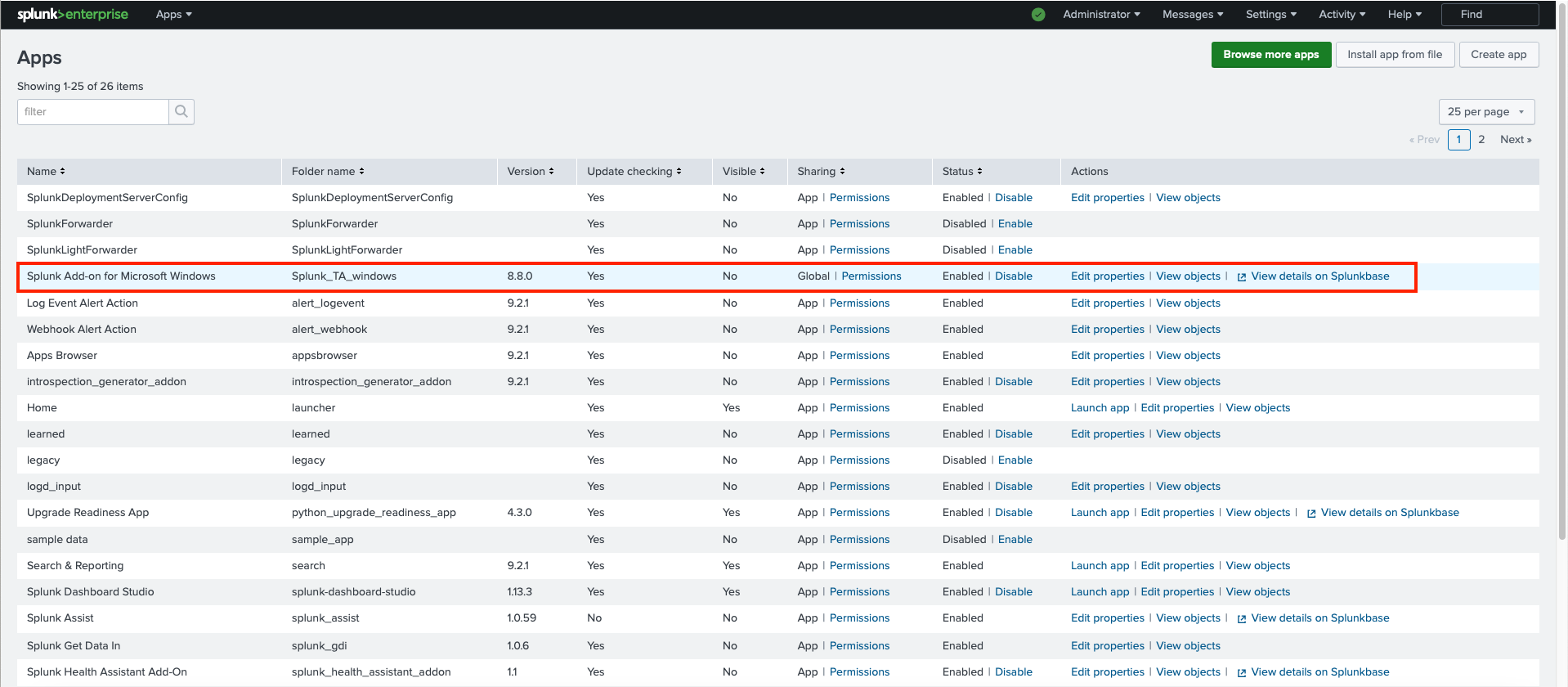
Task: Disable Splunk Health Assistant Add-On
Action: point(1013,671)
